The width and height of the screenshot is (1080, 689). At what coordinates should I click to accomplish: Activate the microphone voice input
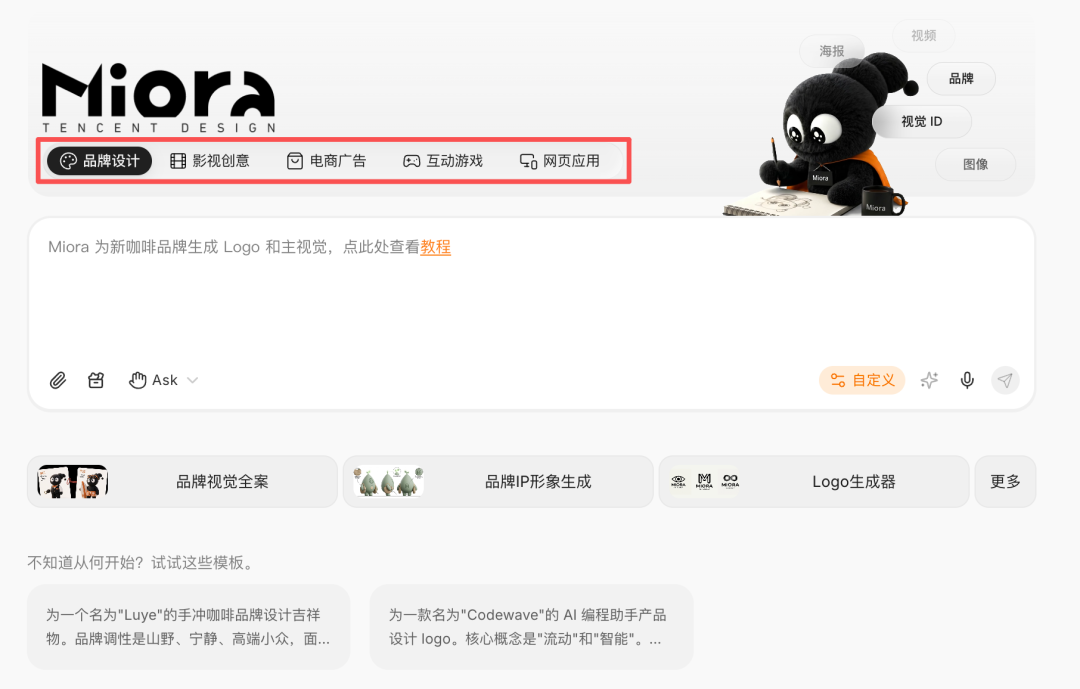coord(967,380)
